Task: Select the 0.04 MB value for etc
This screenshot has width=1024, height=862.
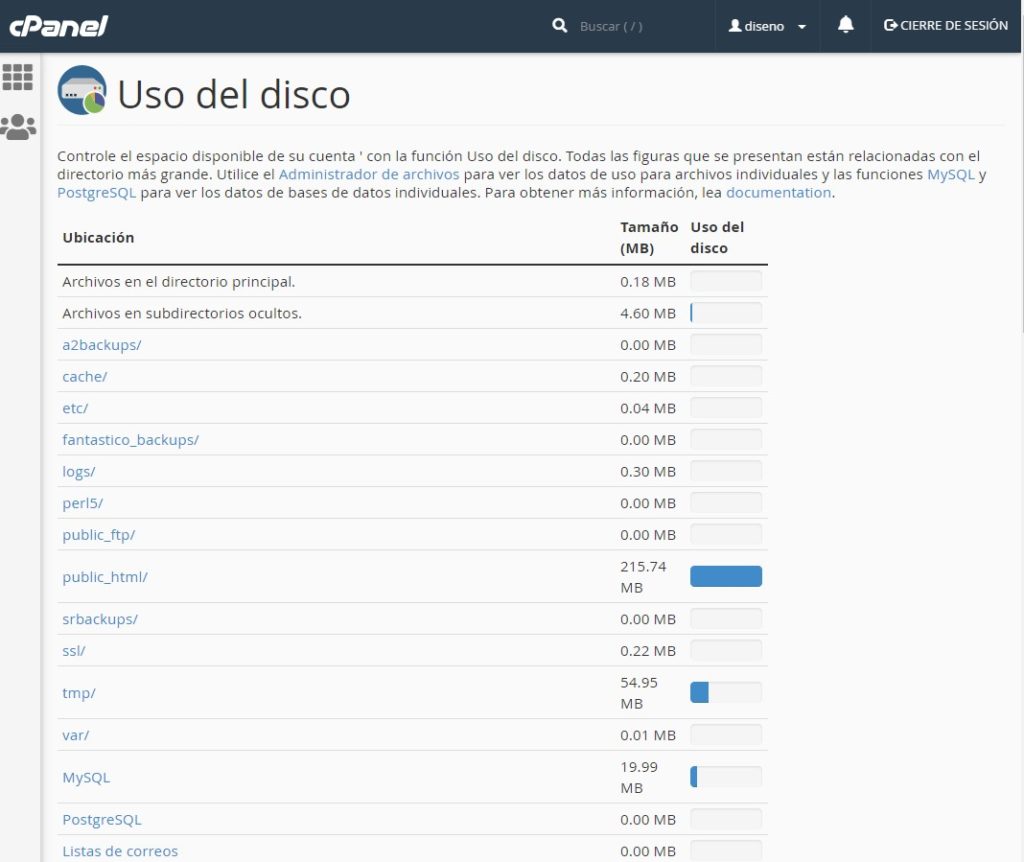Action: click(648, 408)
